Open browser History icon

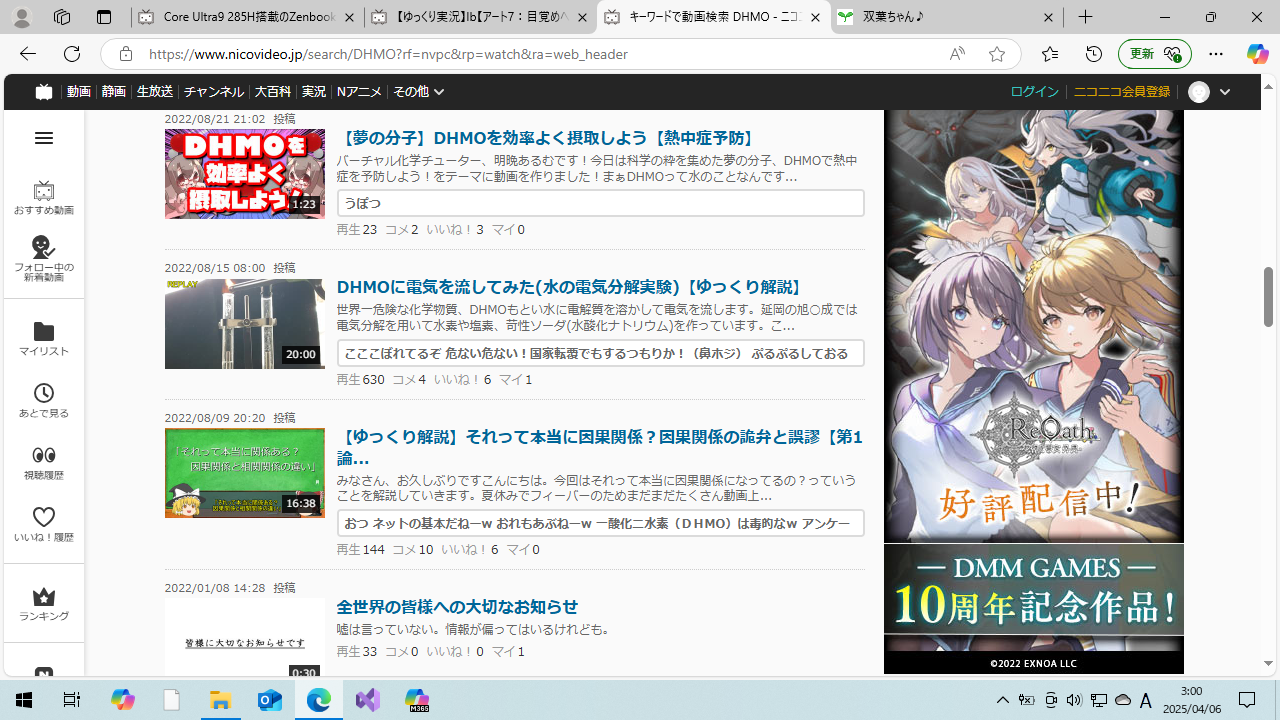1093,54
